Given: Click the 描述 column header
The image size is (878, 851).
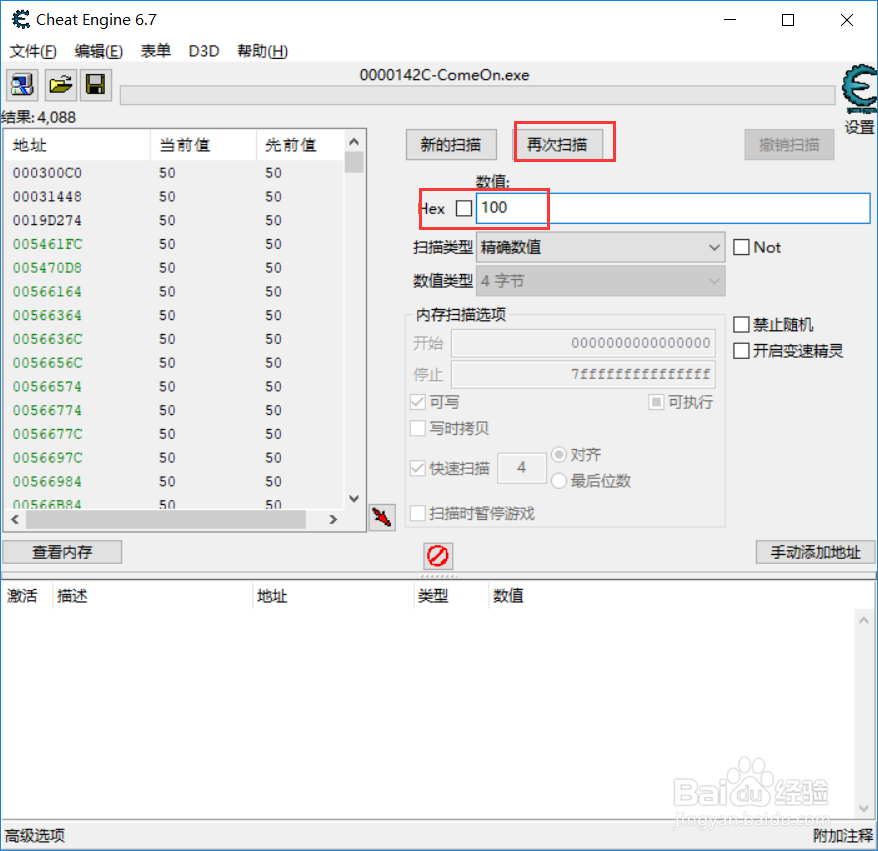Looking at the screenshot, I should 152,596.
